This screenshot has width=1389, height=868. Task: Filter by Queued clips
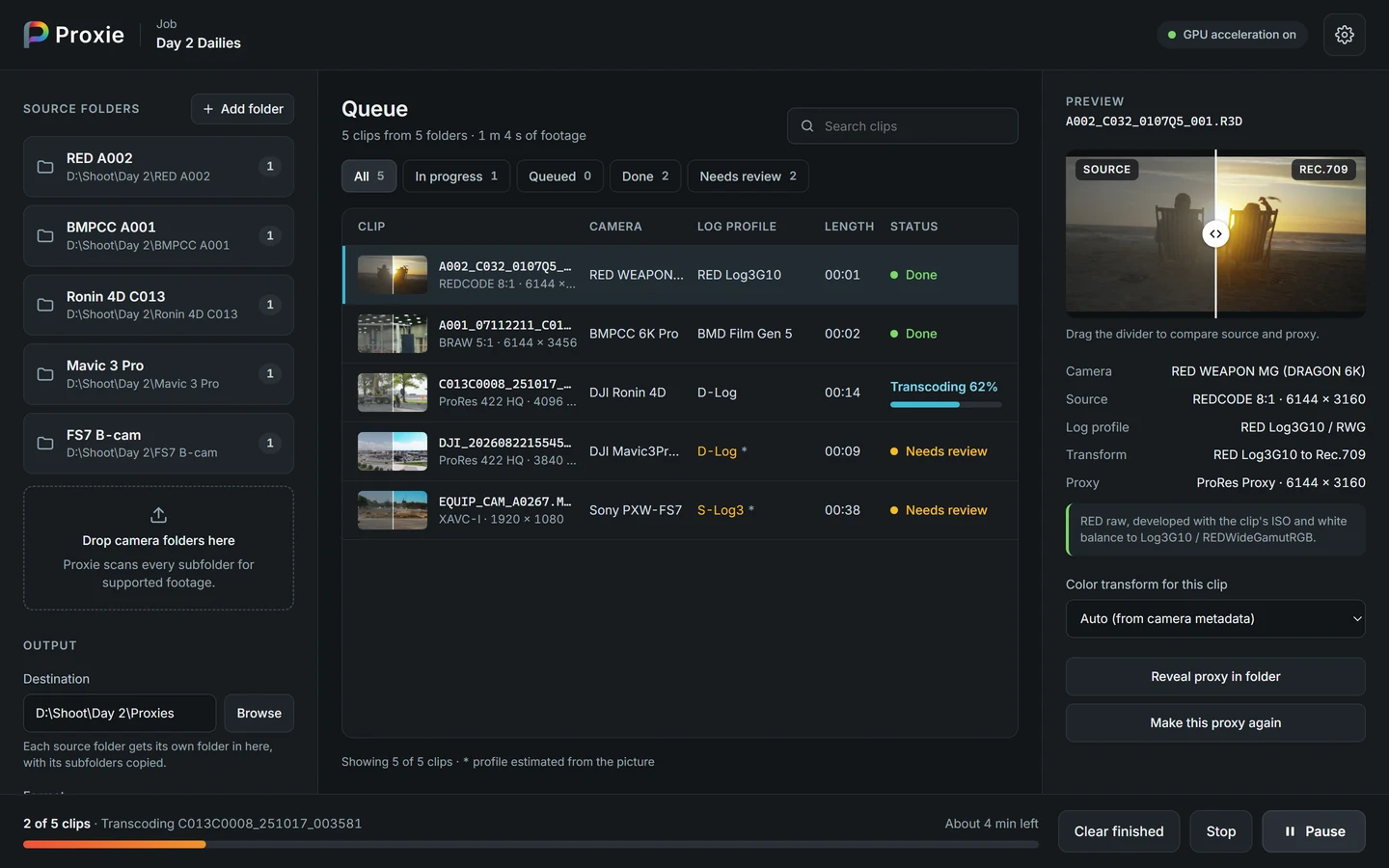(x=559, y=176)
